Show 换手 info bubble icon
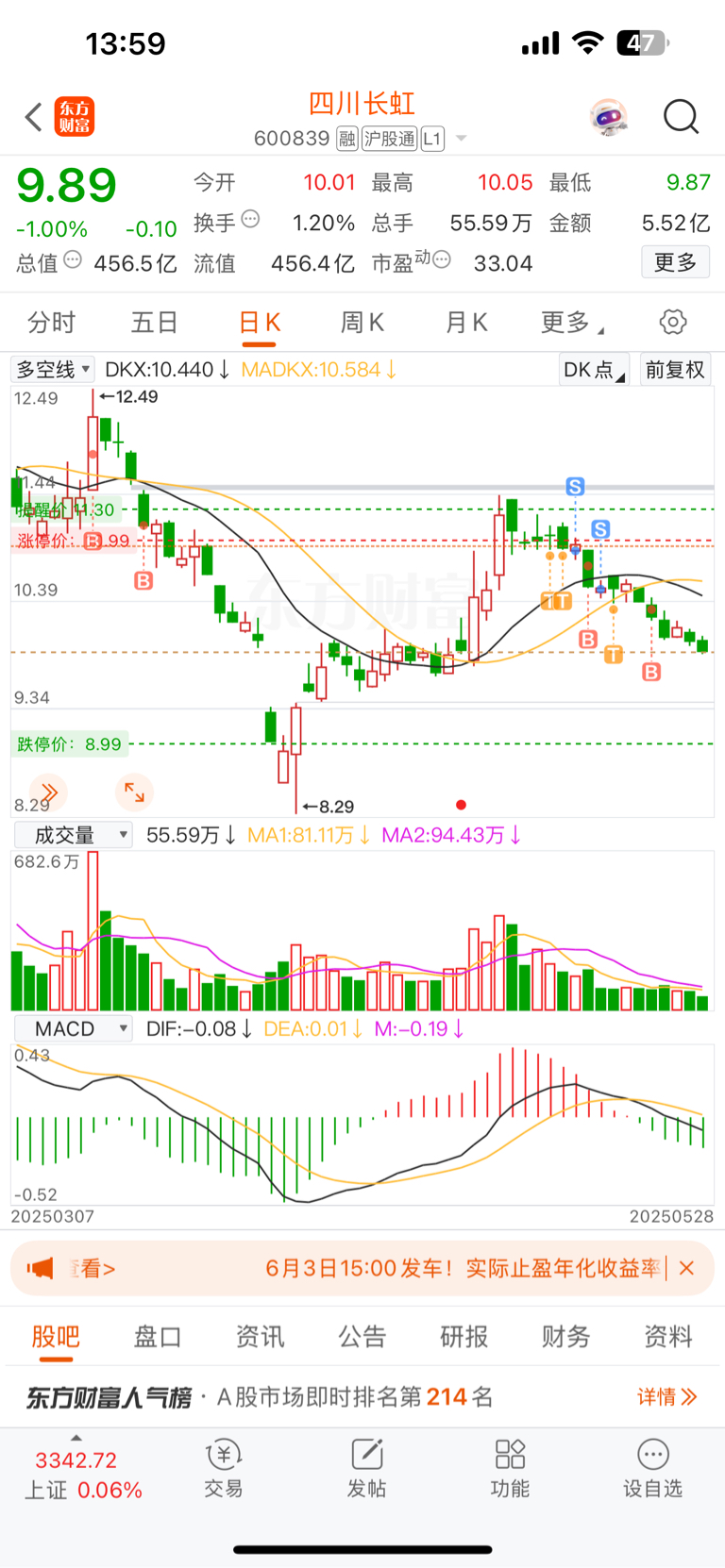Image resolution: width=725 pixels, height=1568 pixels. click(x=250, y=219)
